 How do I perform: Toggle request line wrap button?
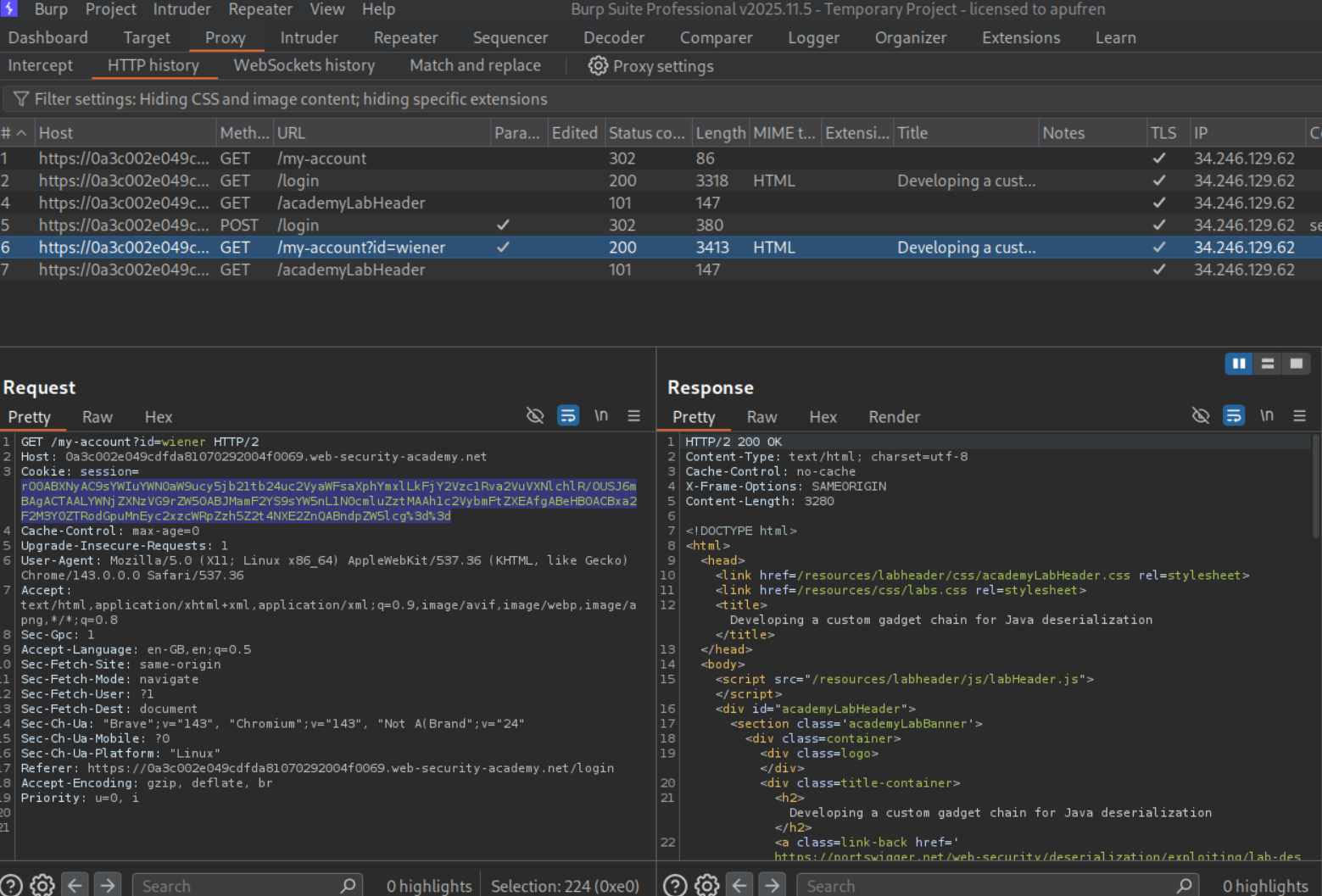(x=567, y=415)
